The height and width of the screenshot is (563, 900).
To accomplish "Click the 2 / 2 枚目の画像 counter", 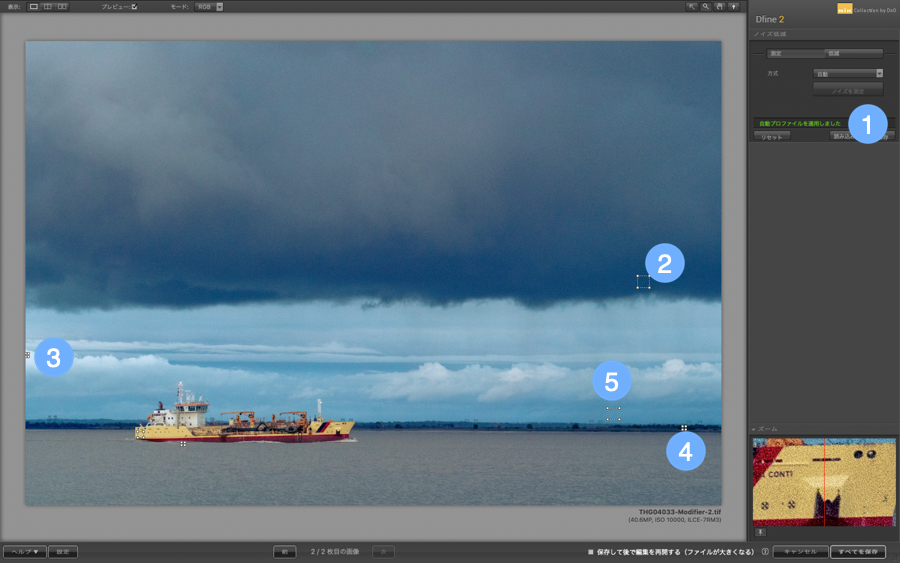I will [335, 552].
